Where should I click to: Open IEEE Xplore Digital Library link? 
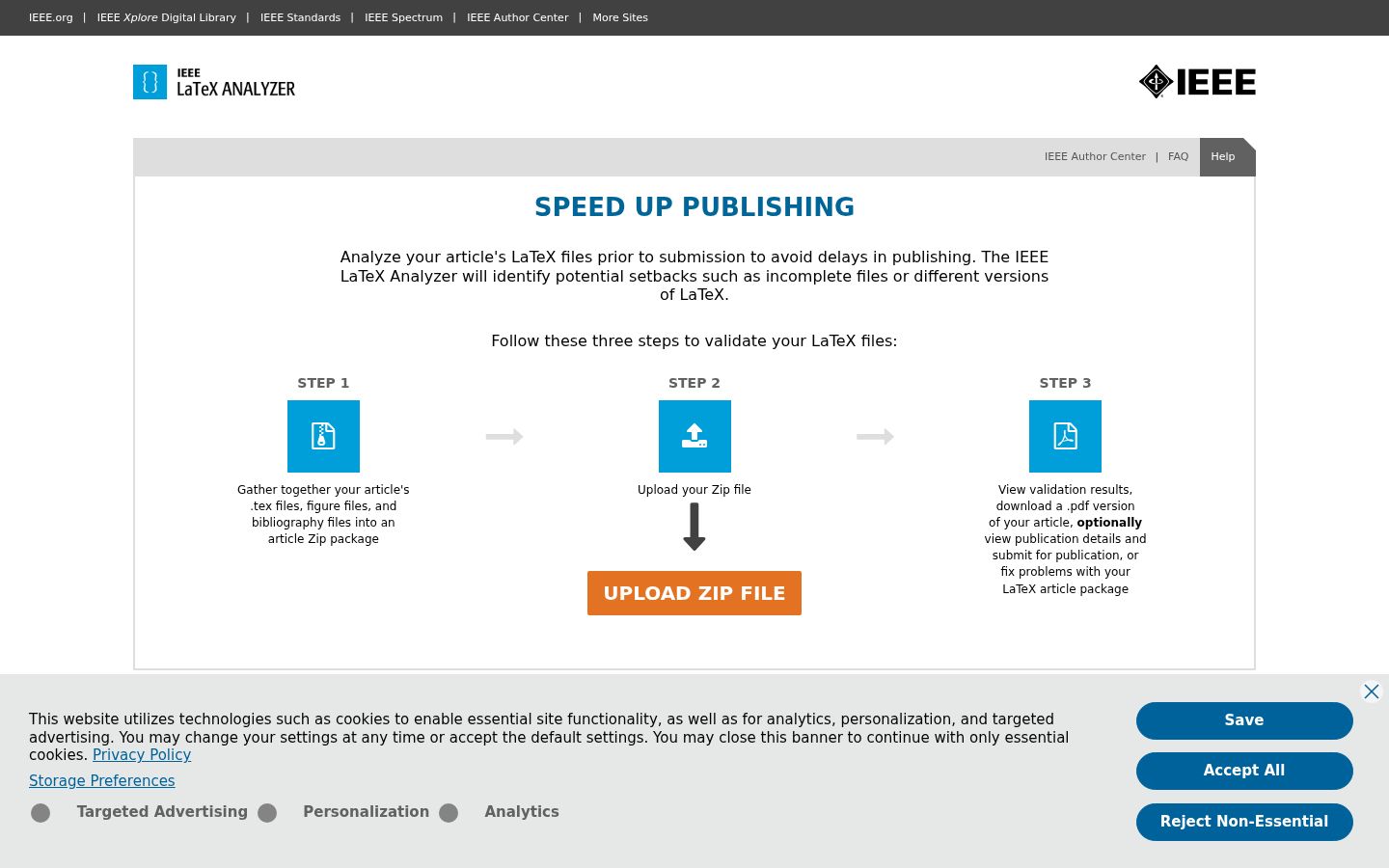pos(166,17)
